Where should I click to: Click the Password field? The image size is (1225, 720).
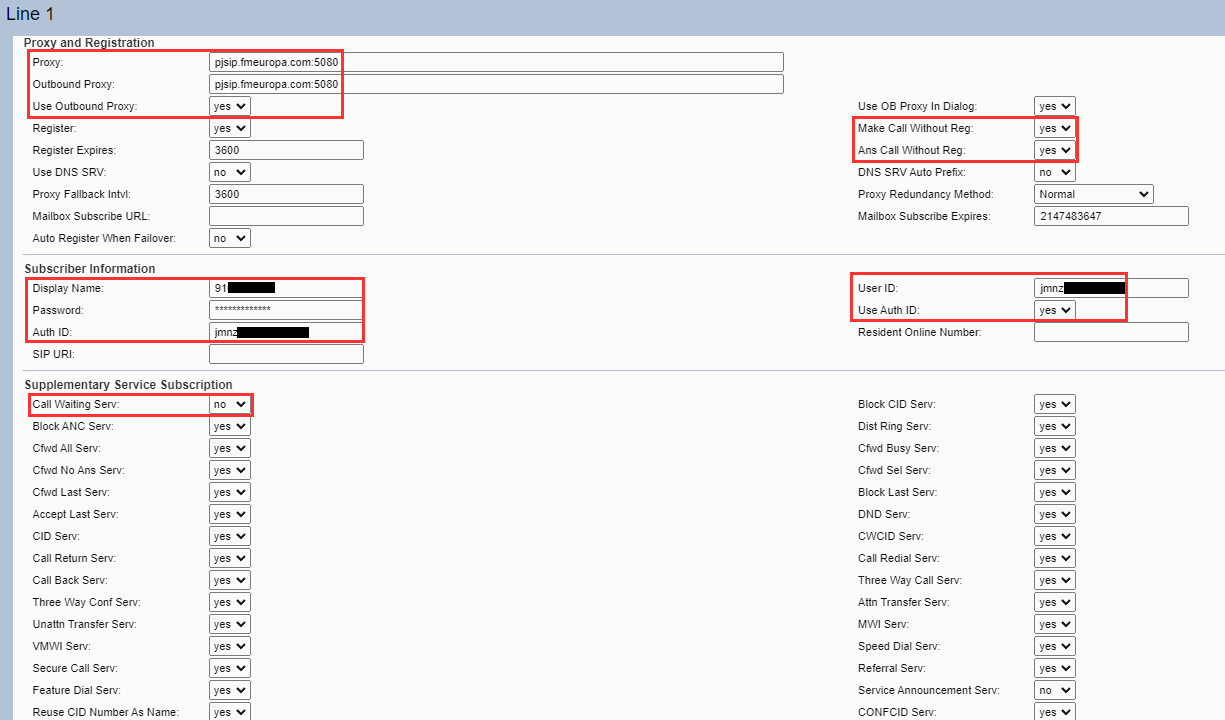pos(286,310)
